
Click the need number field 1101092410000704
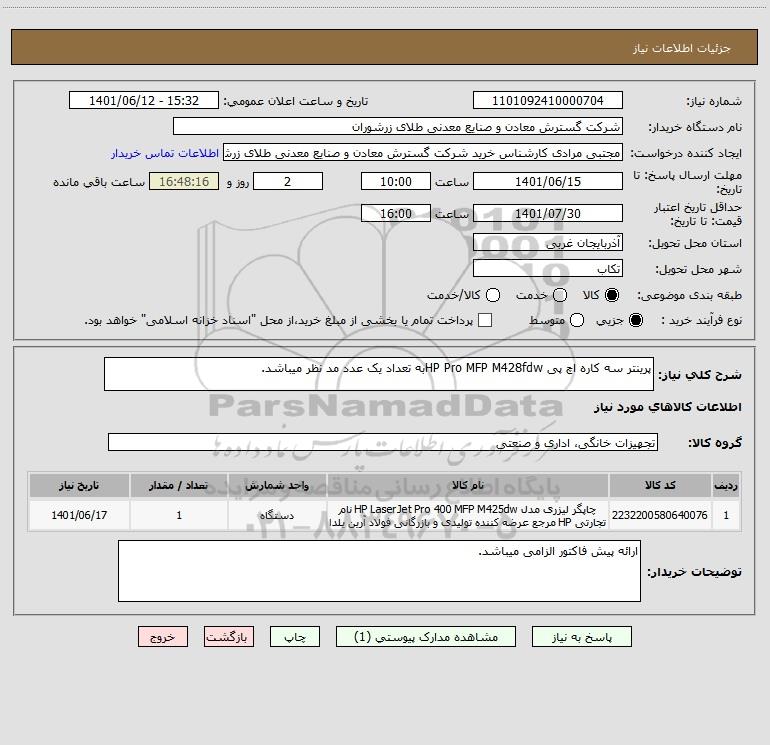548,101
